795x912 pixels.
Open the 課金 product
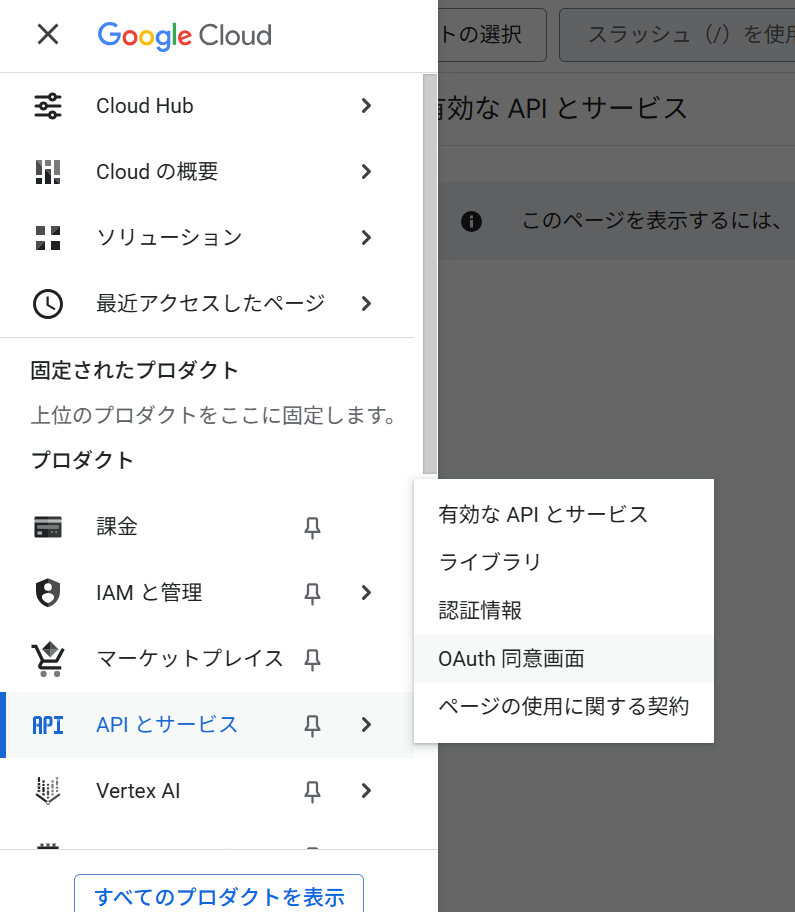(x=207, y=527)
